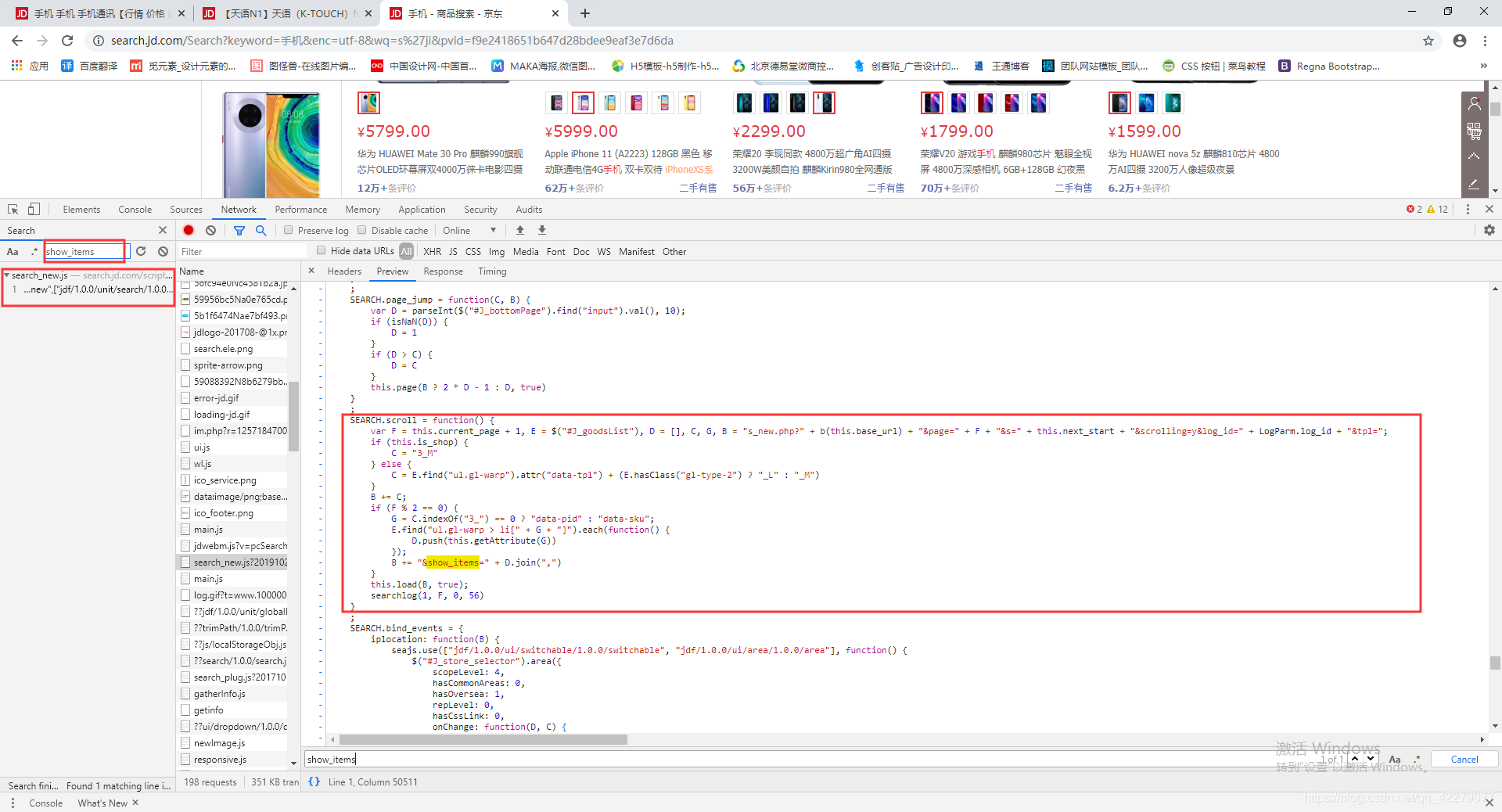The width and height of the screenshot is (1502, 812).
Task: Toggle regex option in the find bar
Action: coord(1417,759)
